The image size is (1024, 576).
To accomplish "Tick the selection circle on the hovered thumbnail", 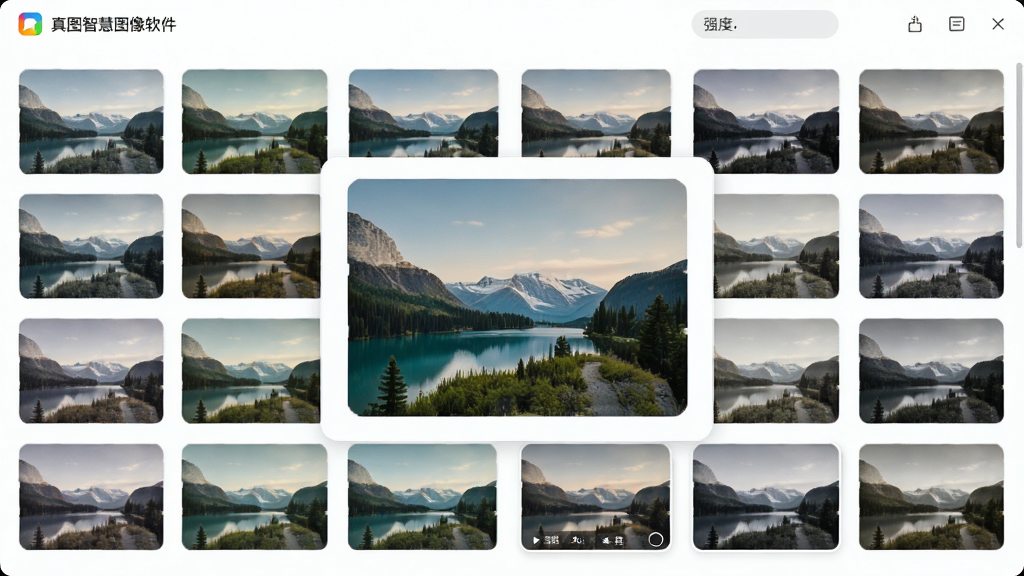I will point(656,539).
